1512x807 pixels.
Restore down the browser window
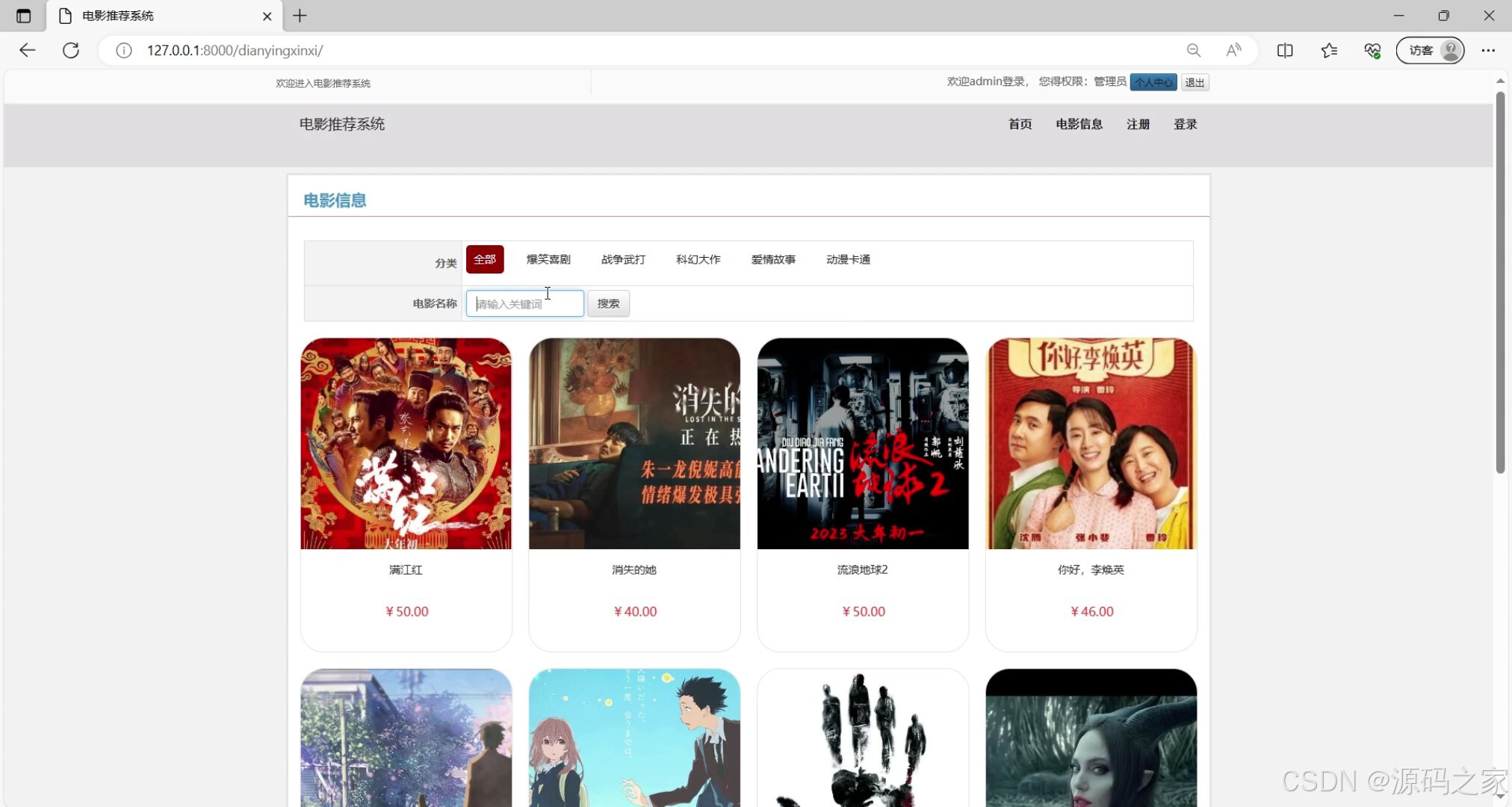(1443, 16)
